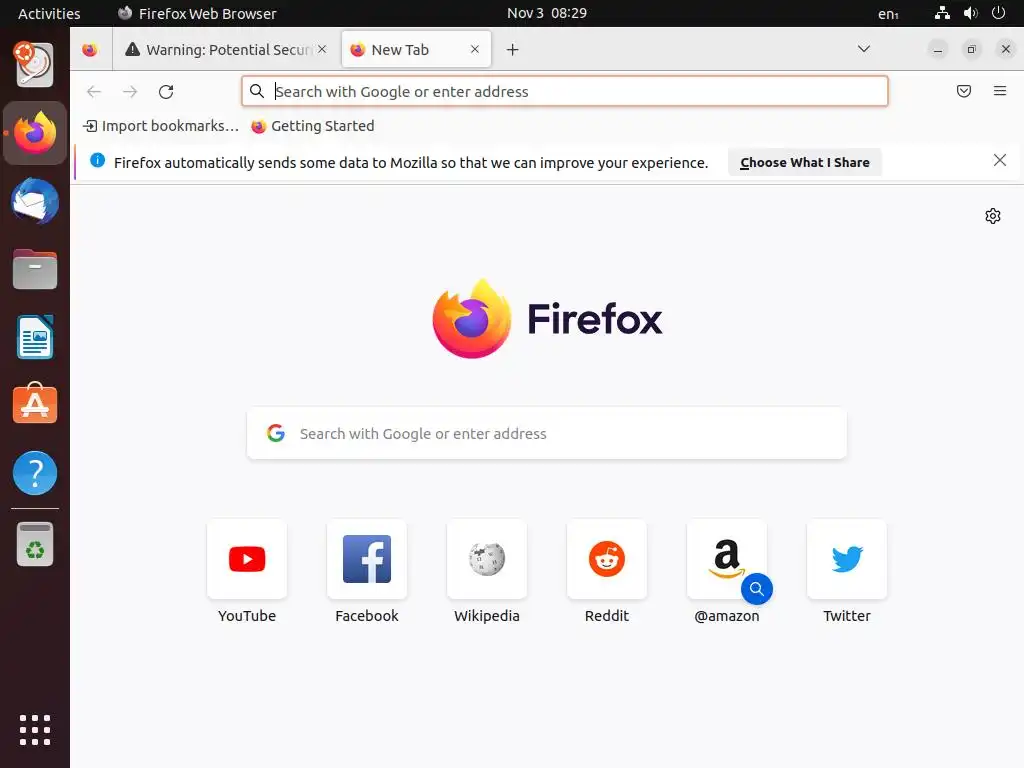The image size is (1024, 768).
Task: Open Thunderbird Mail from dock
Action: pos(35,201)
